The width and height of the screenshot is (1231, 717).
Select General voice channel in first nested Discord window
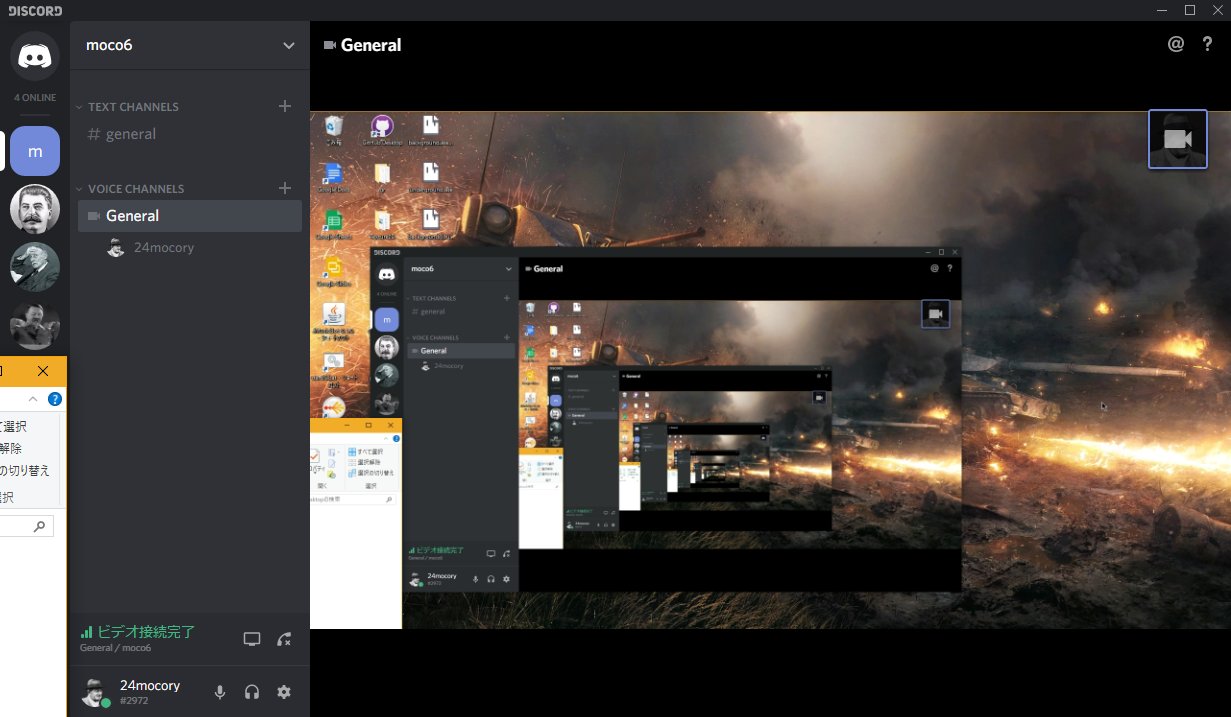[x=461, y=351]
